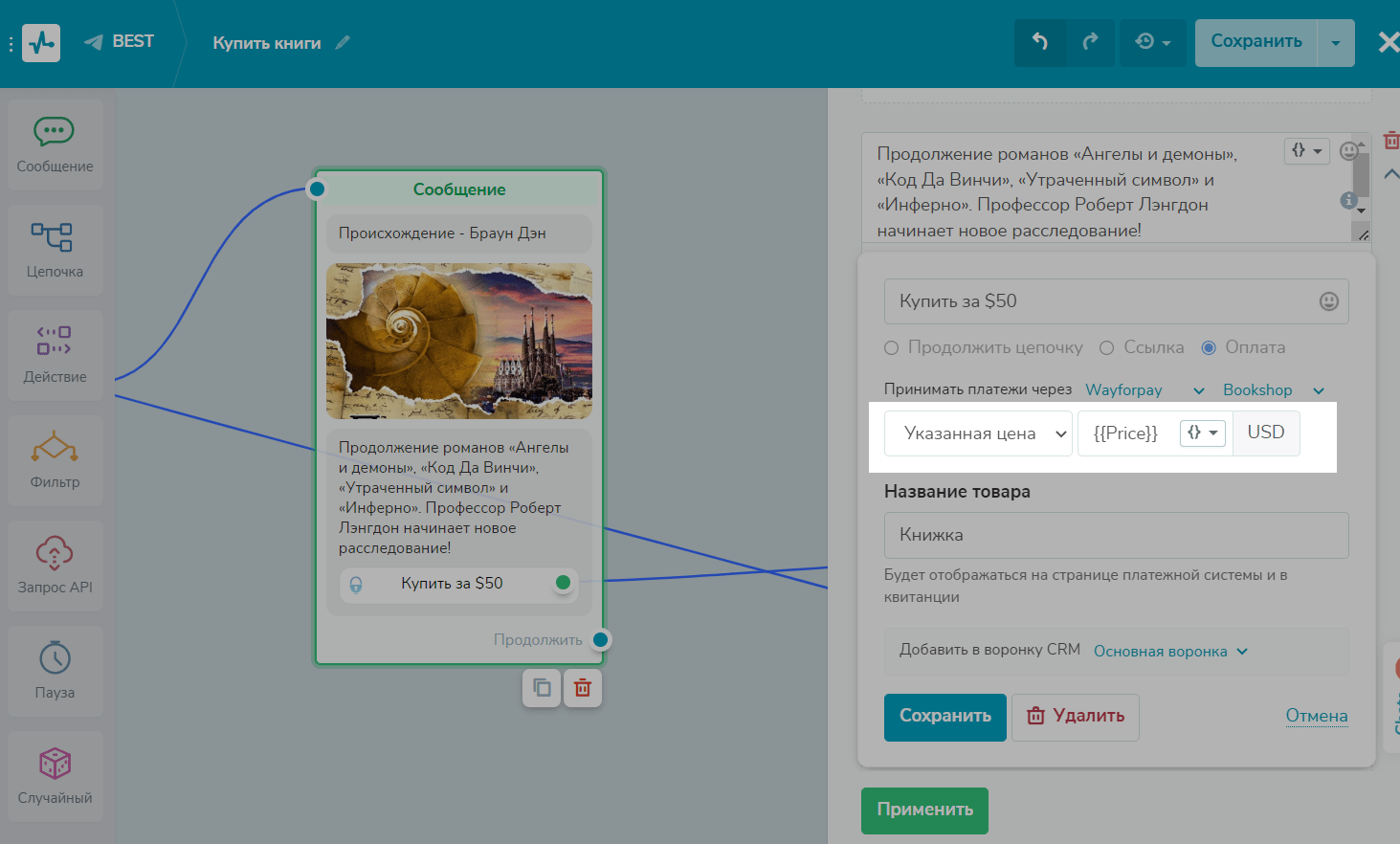
Task: Click the undo arrow in top toolbar
Action: (1040, 42)
